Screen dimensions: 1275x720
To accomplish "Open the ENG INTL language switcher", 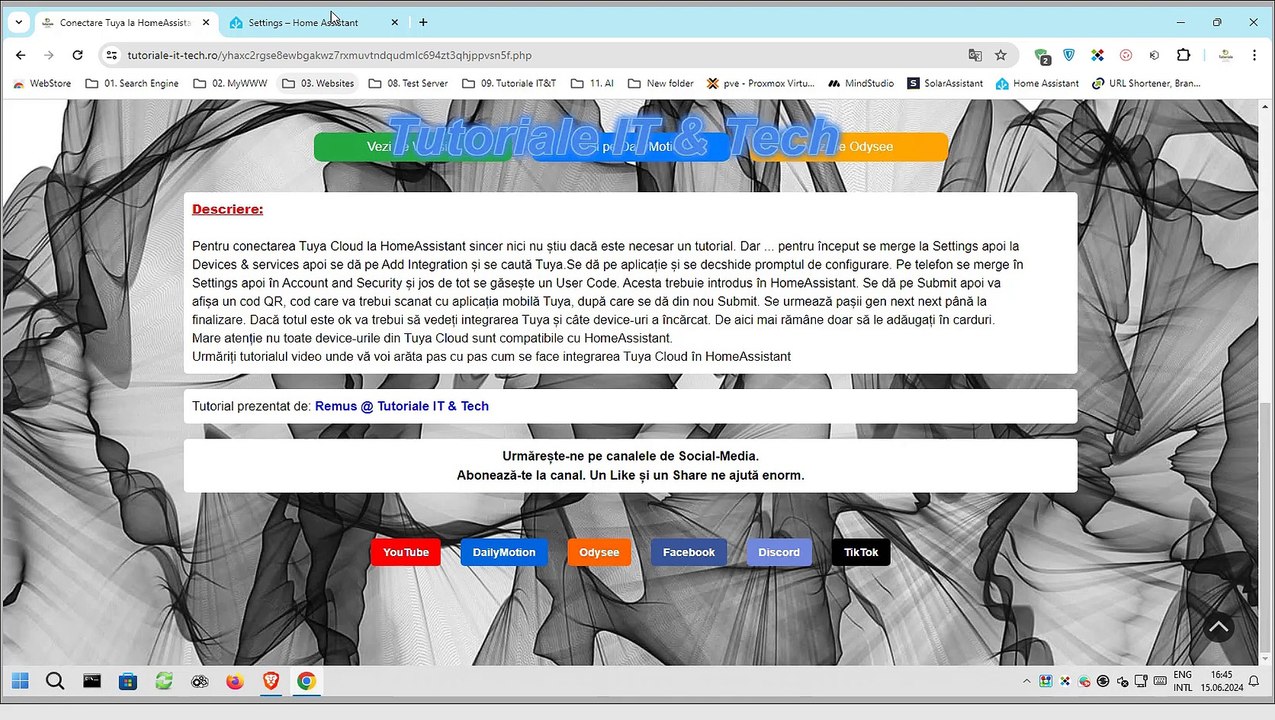I will pyautogui.click(x=1183, y=681).
